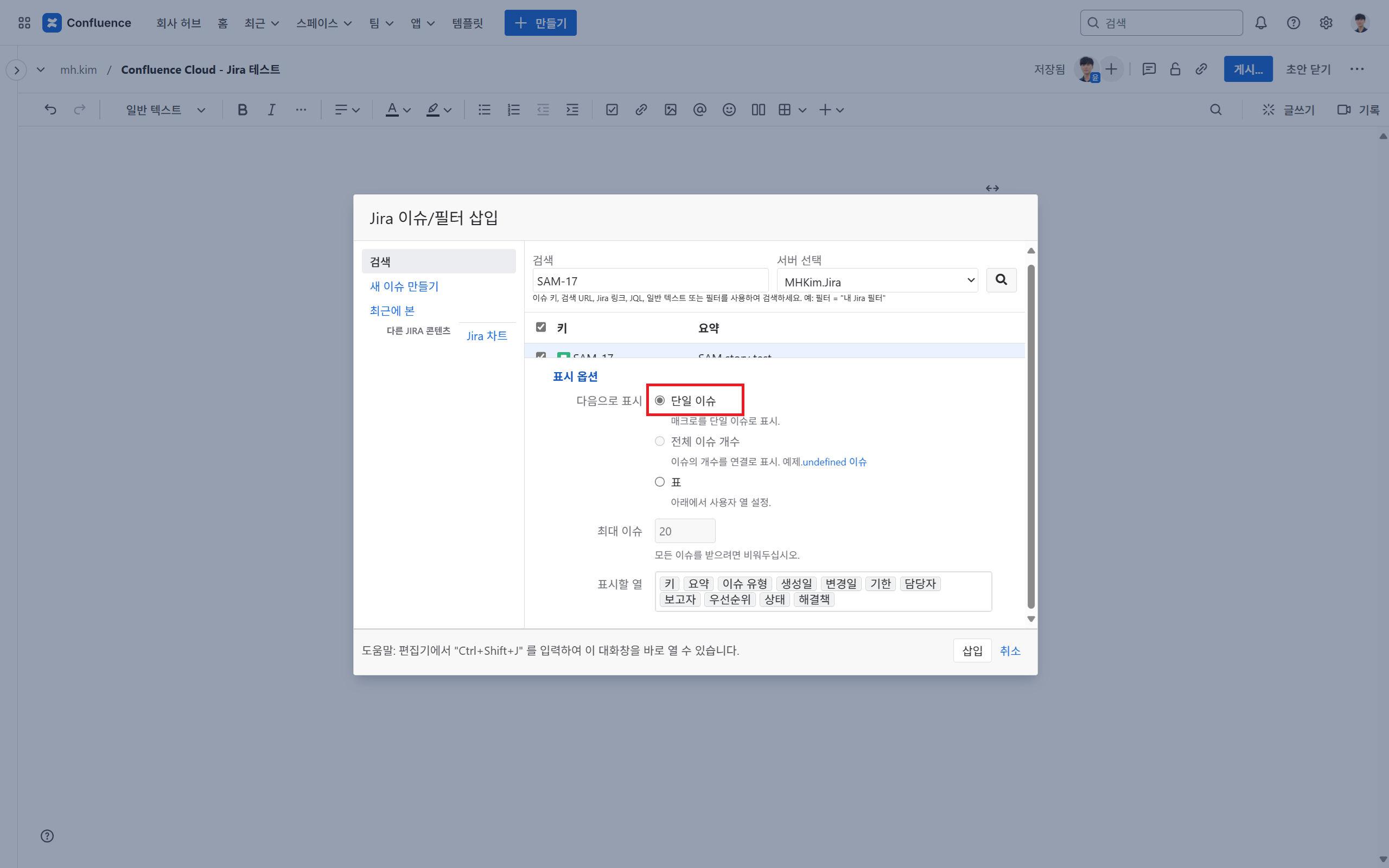
Task: Toggle the SAM-17 row checkbox
Action: point(540,355)
